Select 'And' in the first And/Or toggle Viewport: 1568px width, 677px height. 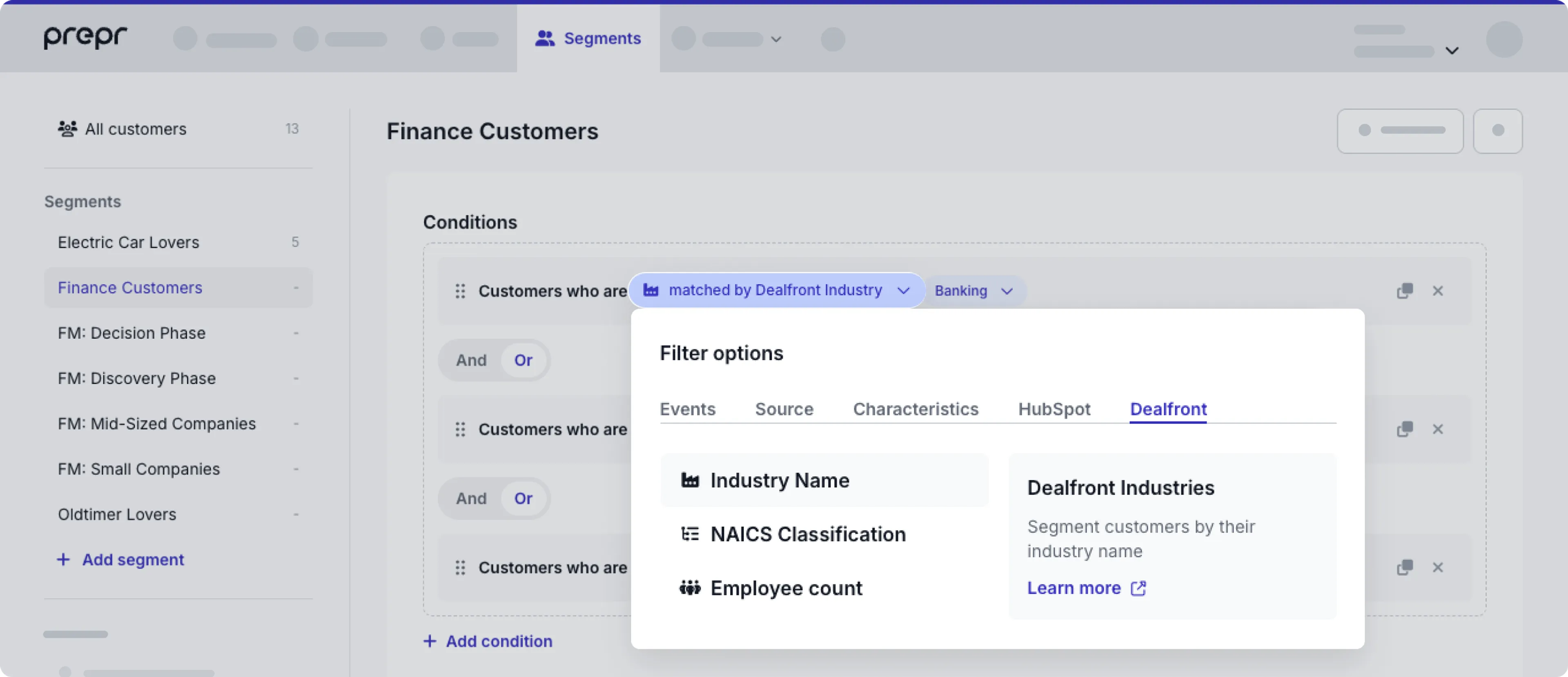tap(471, 360)
